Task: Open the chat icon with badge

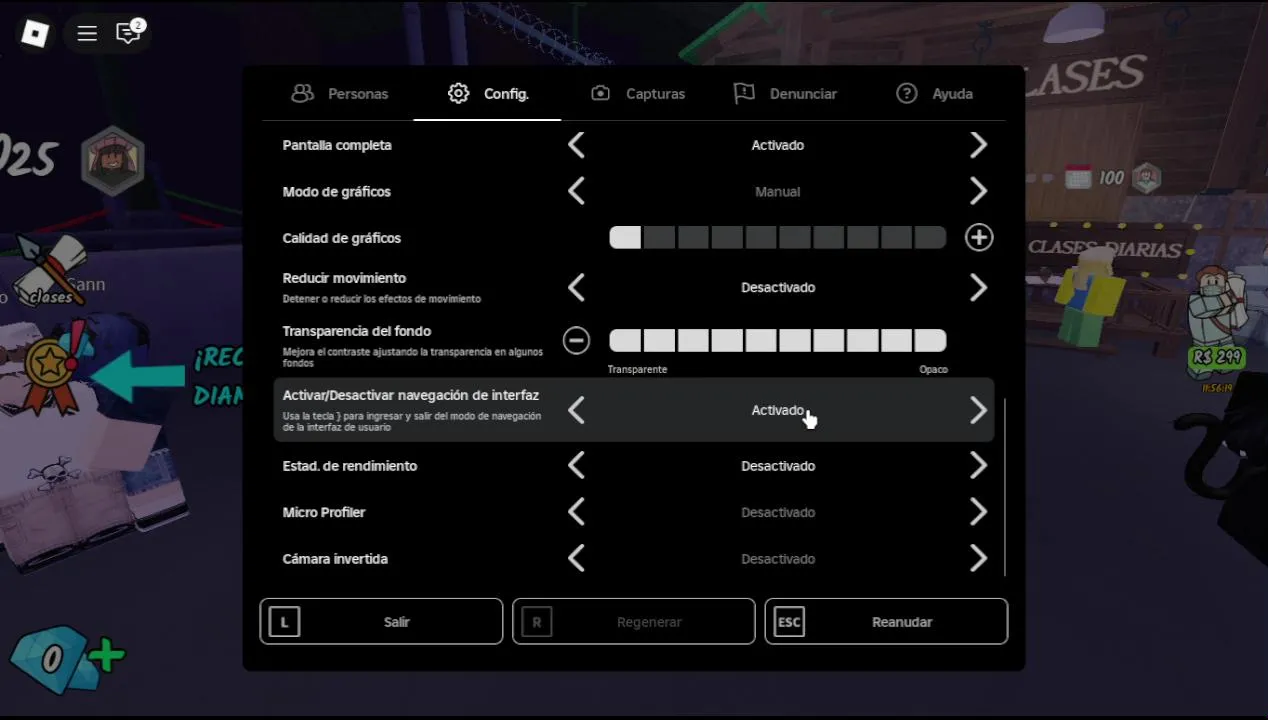Action: pos(129,33)
